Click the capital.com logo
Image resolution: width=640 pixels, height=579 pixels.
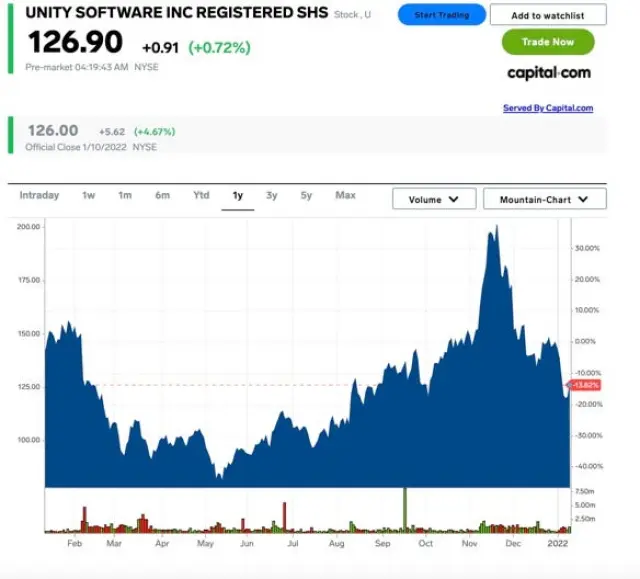(548, 73)
